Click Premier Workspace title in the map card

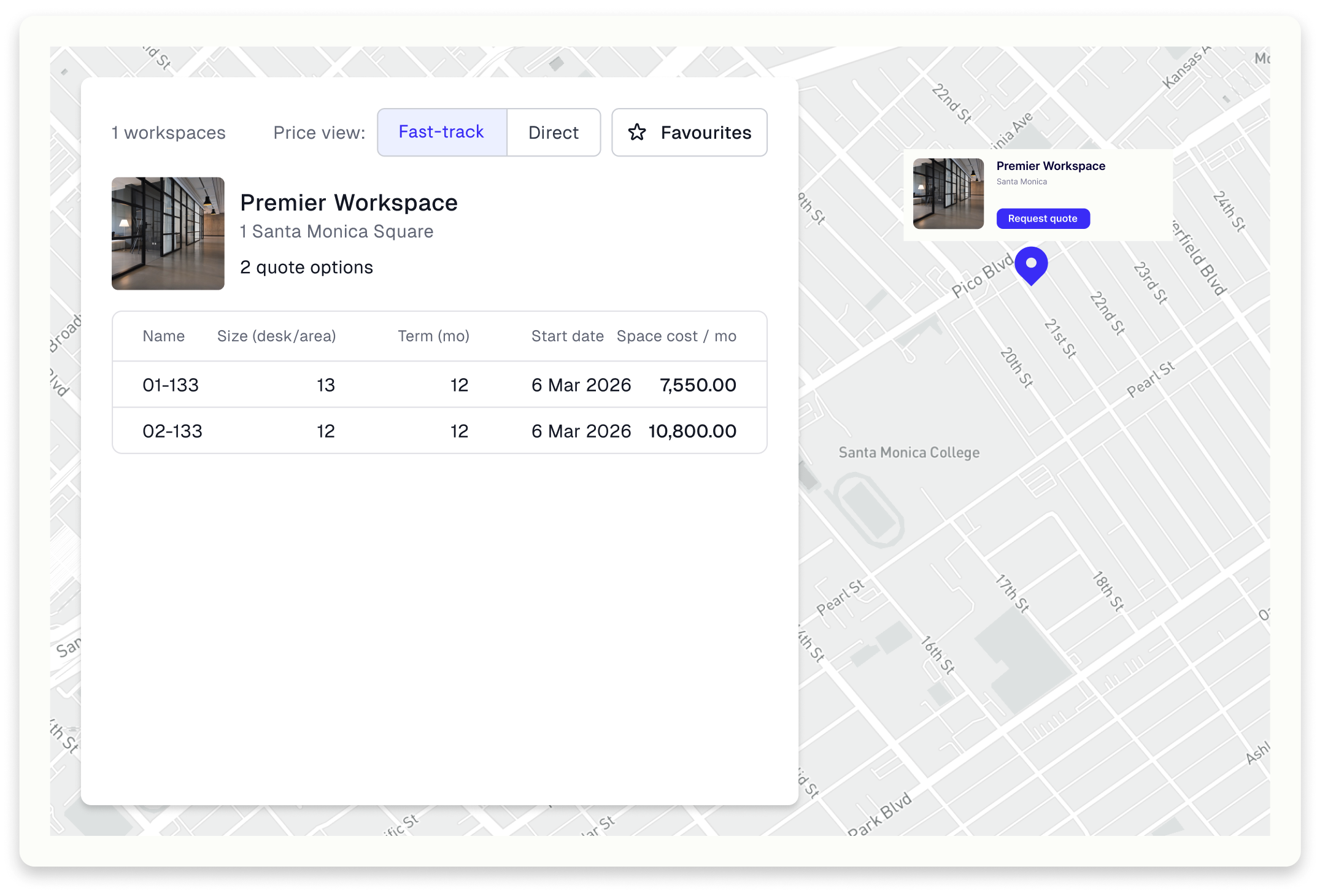[x=1050, y=166]
